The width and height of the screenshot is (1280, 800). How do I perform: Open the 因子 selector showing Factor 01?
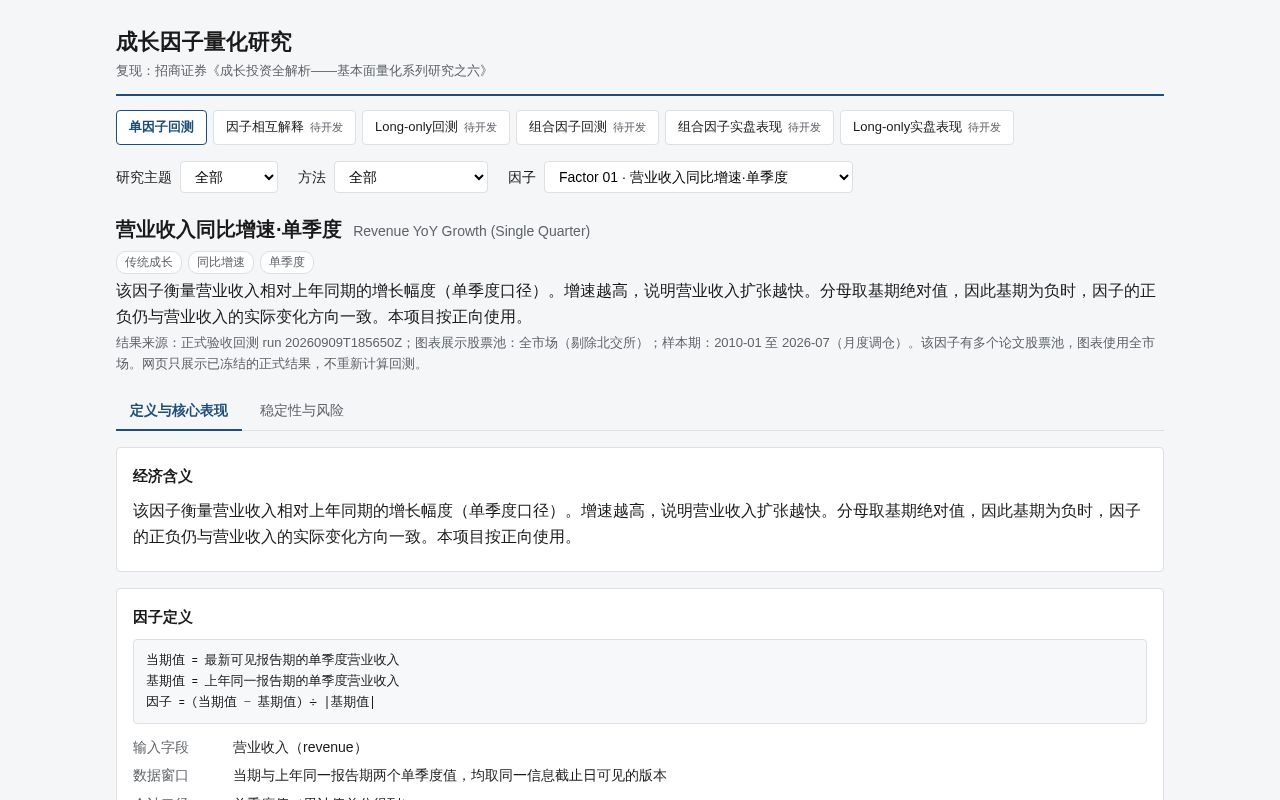coord(698,177)
